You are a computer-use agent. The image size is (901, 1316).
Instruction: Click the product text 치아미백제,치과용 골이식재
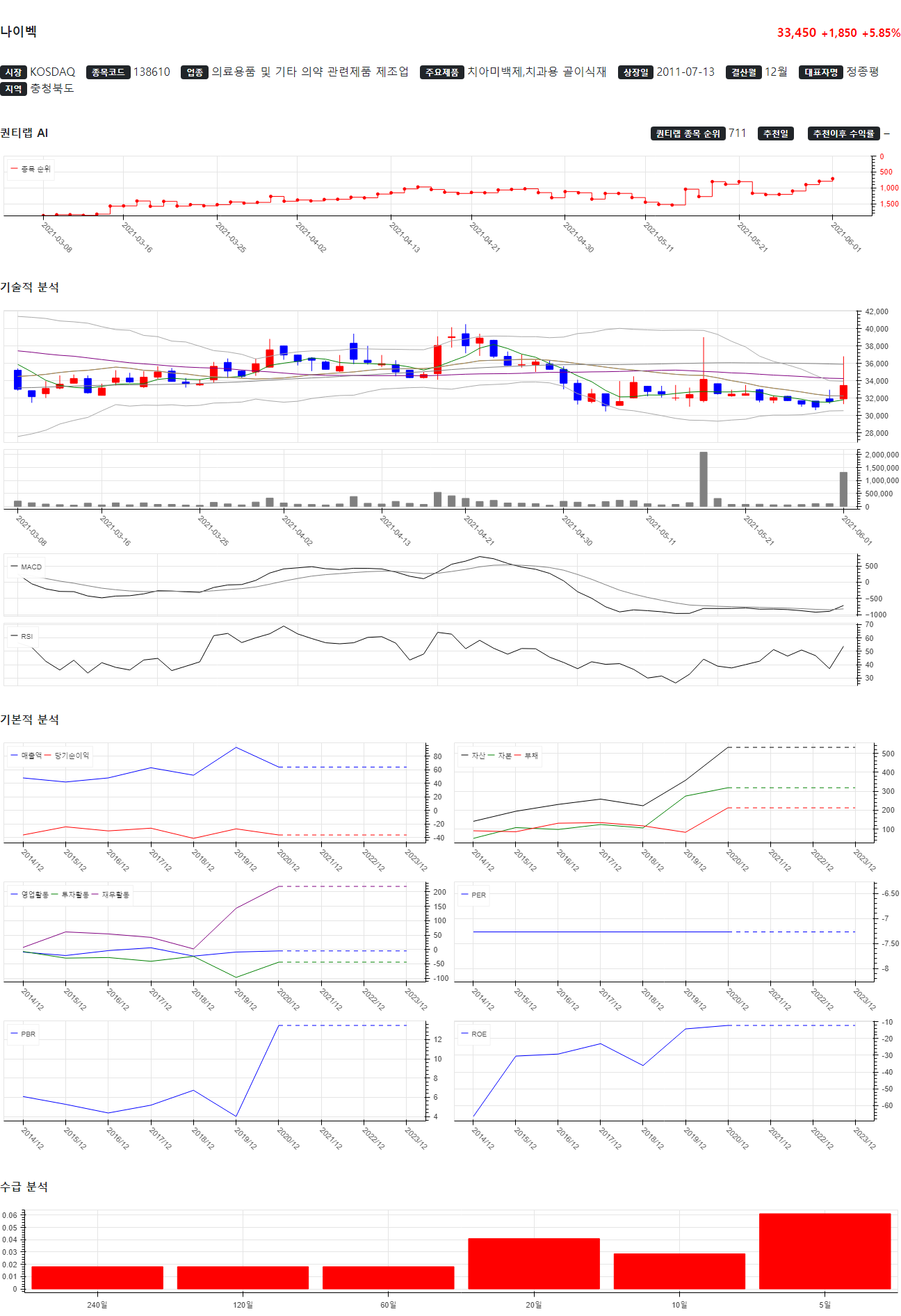(537, 72)
